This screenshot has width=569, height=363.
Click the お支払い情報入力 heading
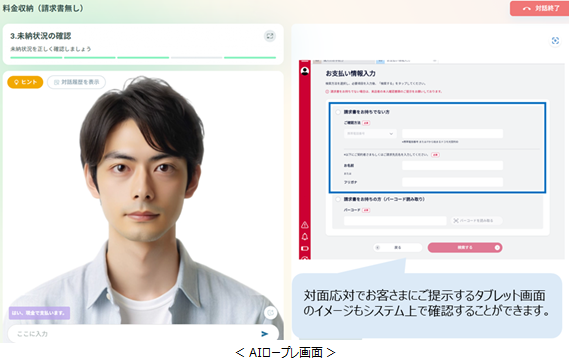350,73
